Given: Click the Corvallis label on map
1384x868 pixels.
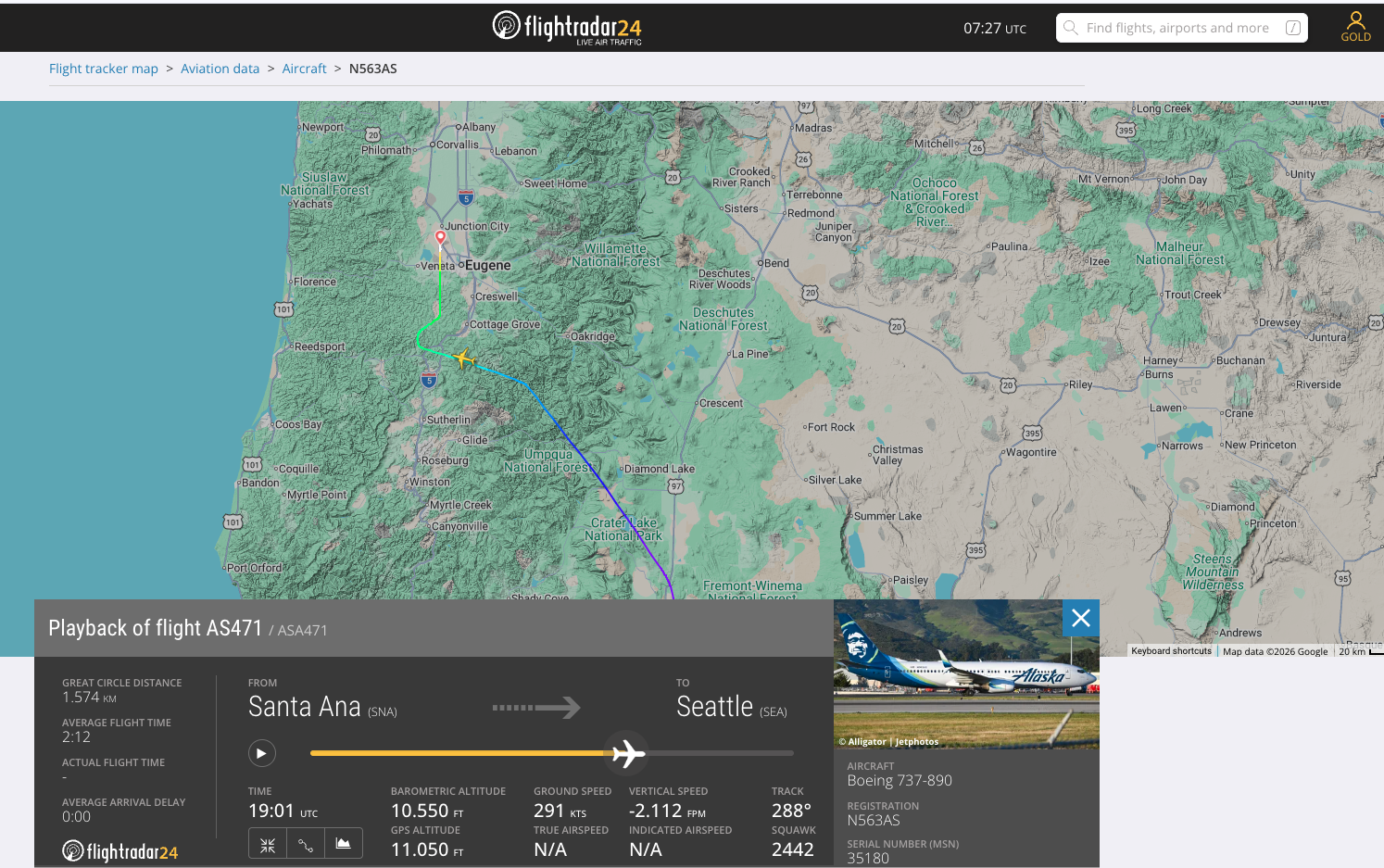Looking at the screenshot, I should coord(458,145).
